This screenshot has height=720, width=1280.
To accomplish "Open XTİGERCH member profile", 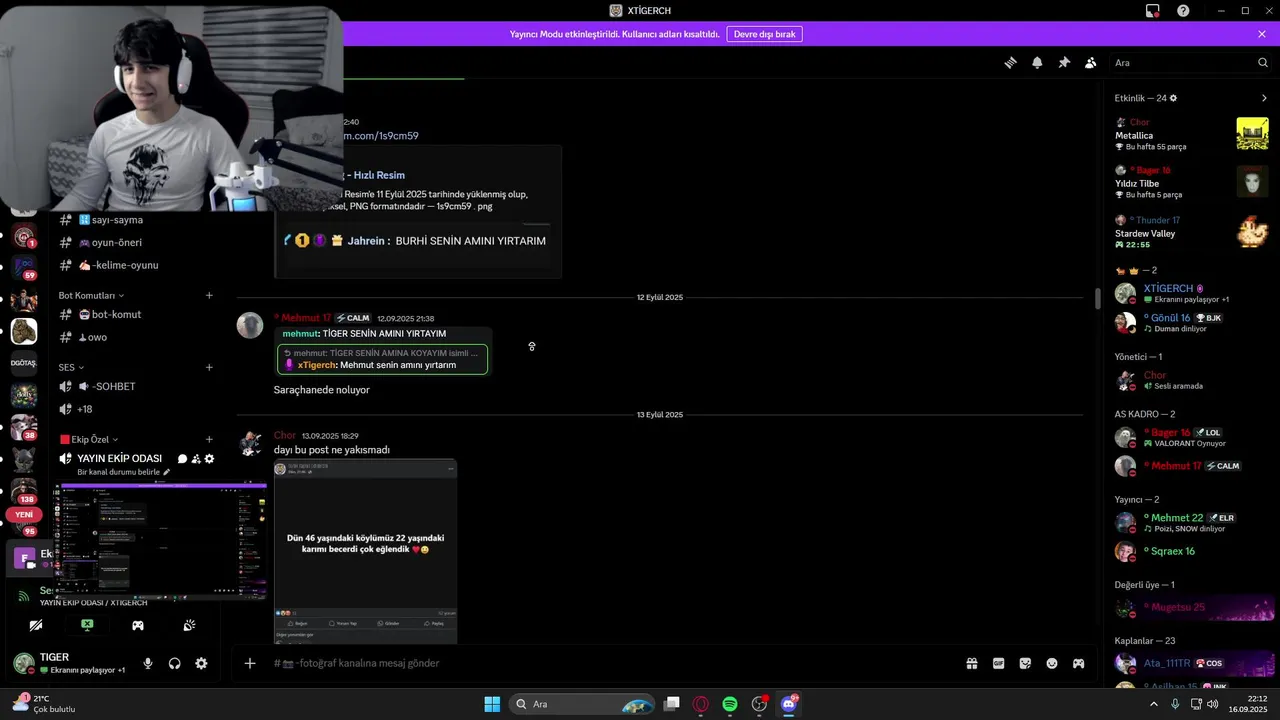I will point(1191,293).
